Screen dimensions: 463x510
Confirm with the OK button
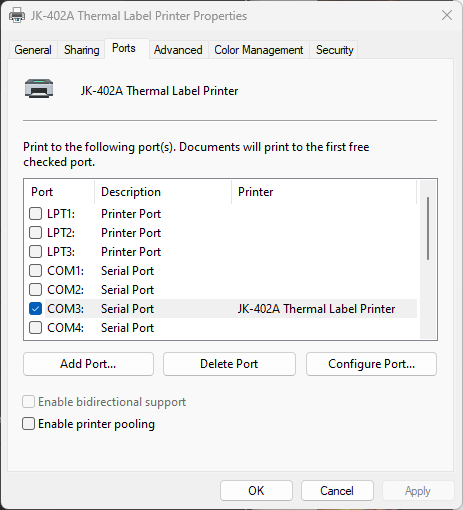click(x=256, y=491)
